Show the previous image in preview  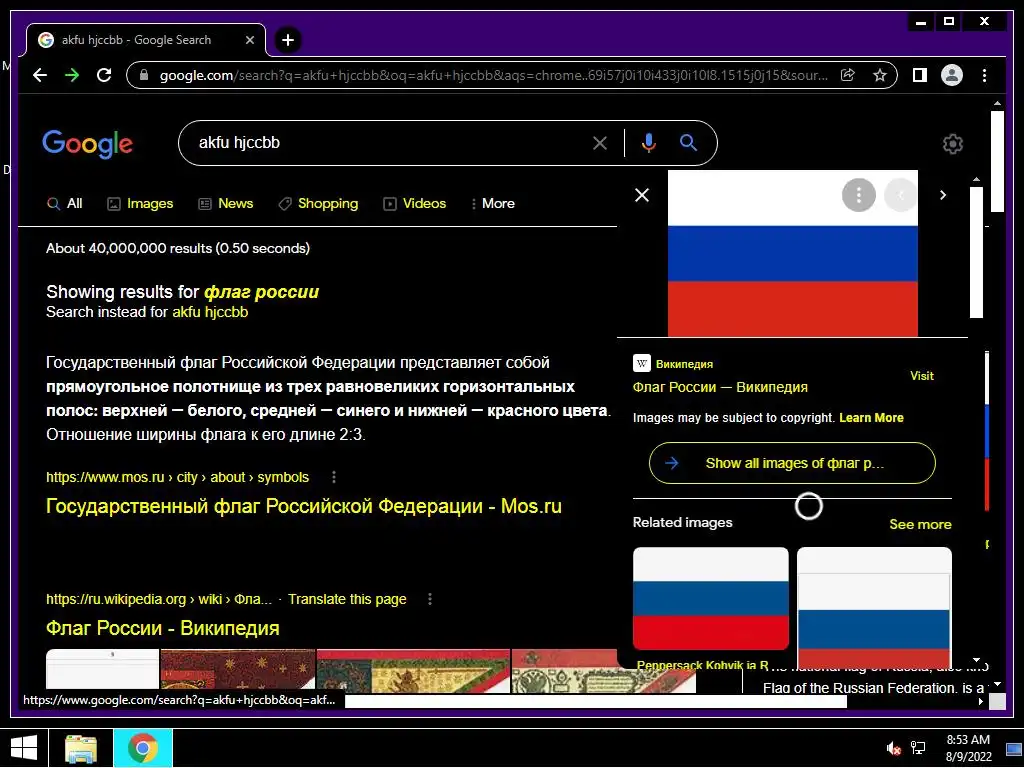click(901, 195)
